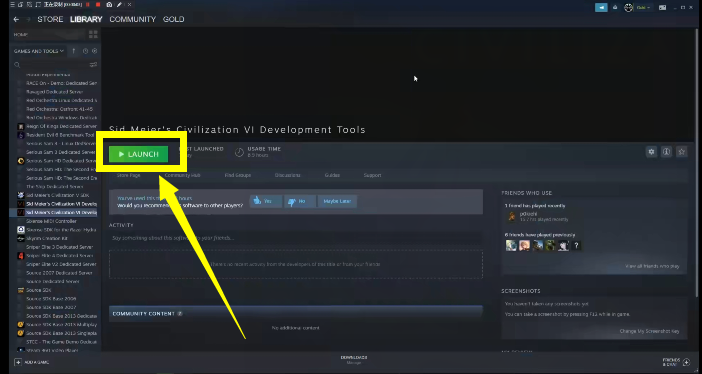Click the recent-activity clock icon in the sidebar

coord(86,51)
